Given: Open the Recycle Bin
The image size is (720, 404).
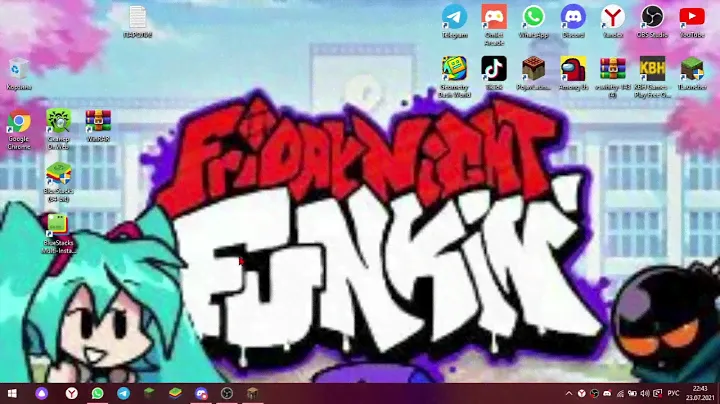Looking at the screenshot, I should click(x=18, y=70).
